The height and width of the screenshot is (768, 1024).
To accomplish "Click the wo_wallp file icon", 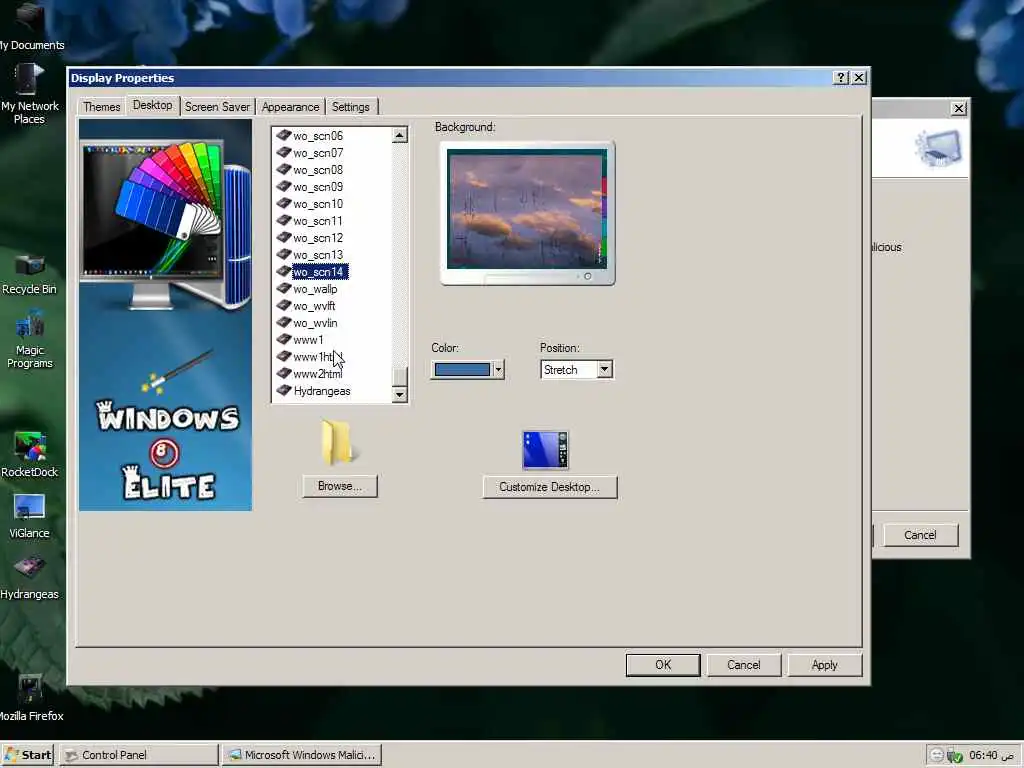I will tap(283, 288).
